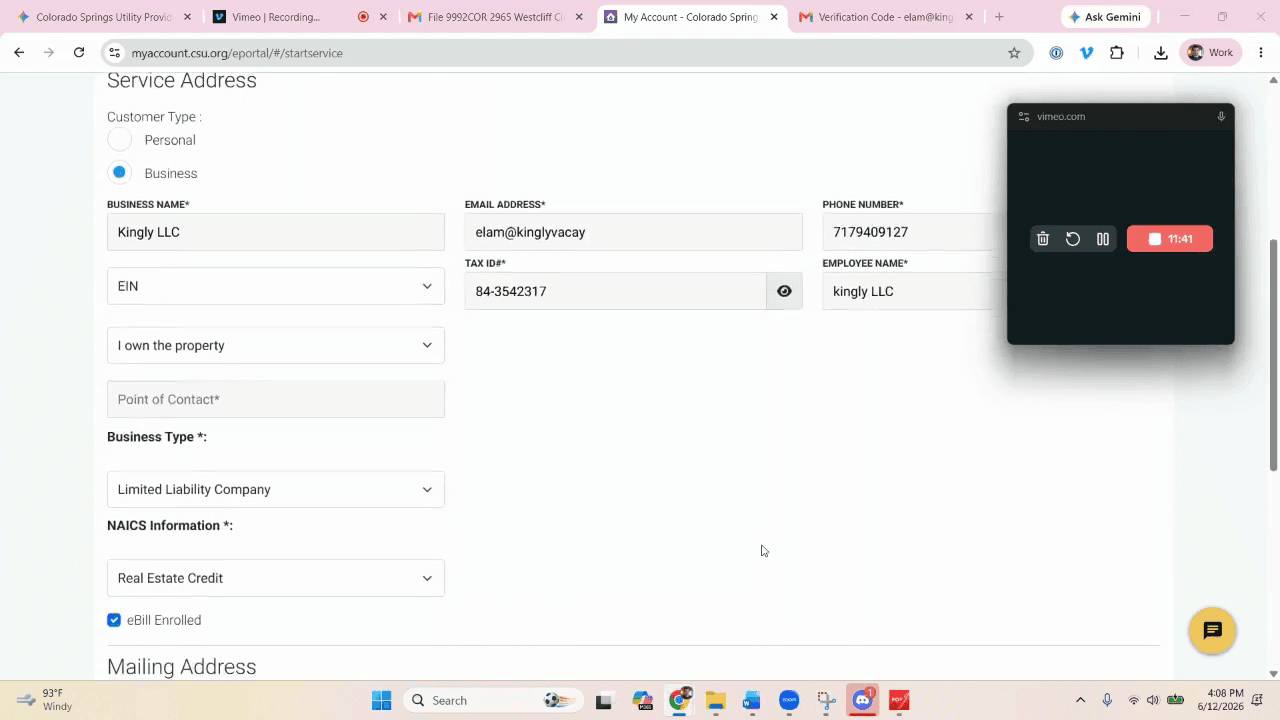Click the Point of Contact field
1280x720 pixels.
coord(276,399)
